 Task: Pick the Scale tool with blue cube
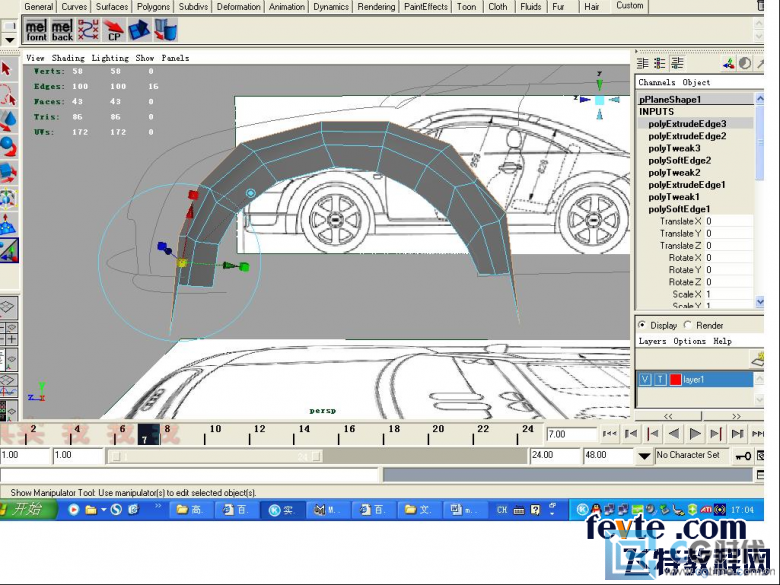coord(7,173)
